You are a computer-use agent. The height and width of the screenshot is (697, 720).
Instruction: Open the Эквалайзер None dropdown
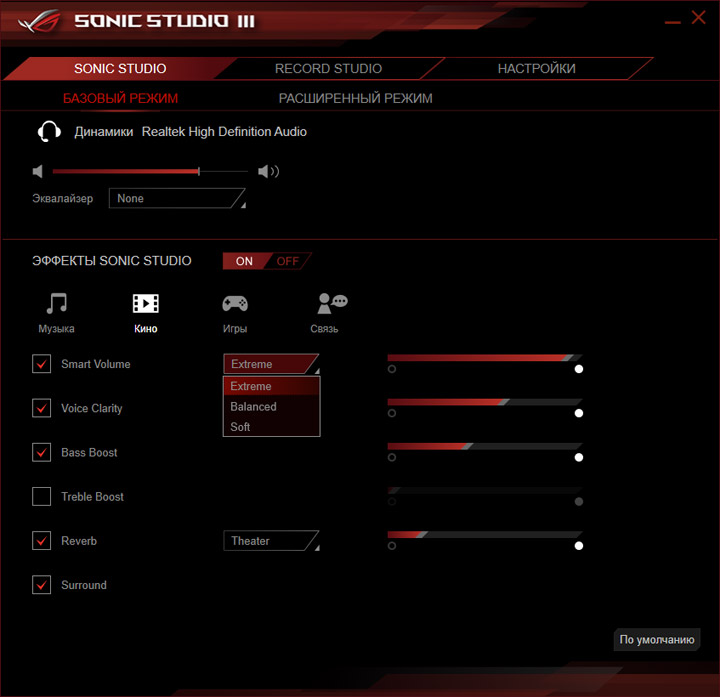click(x=177, y=198)
